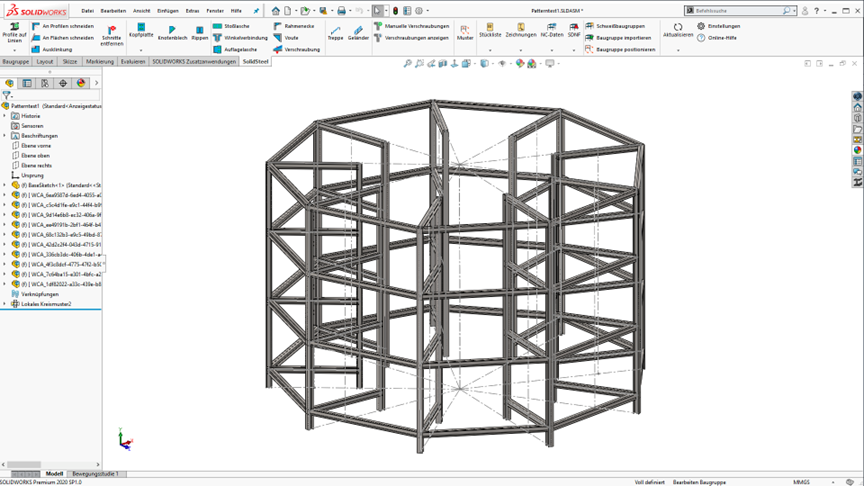Click the Einstellungen button

tap(720, 26)
